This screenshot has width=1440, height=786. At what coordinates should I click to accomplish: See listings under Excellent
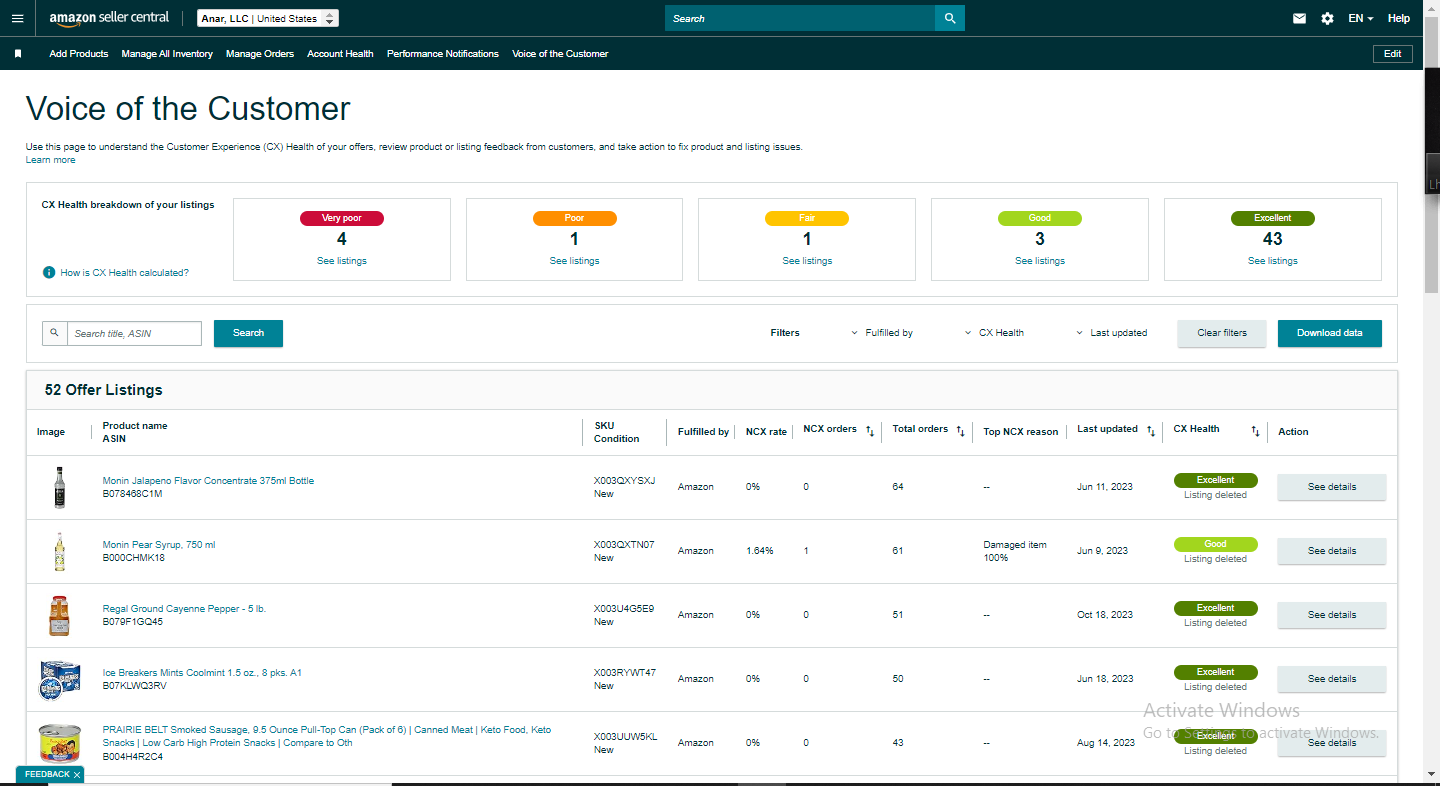(x=1273, y=261)
